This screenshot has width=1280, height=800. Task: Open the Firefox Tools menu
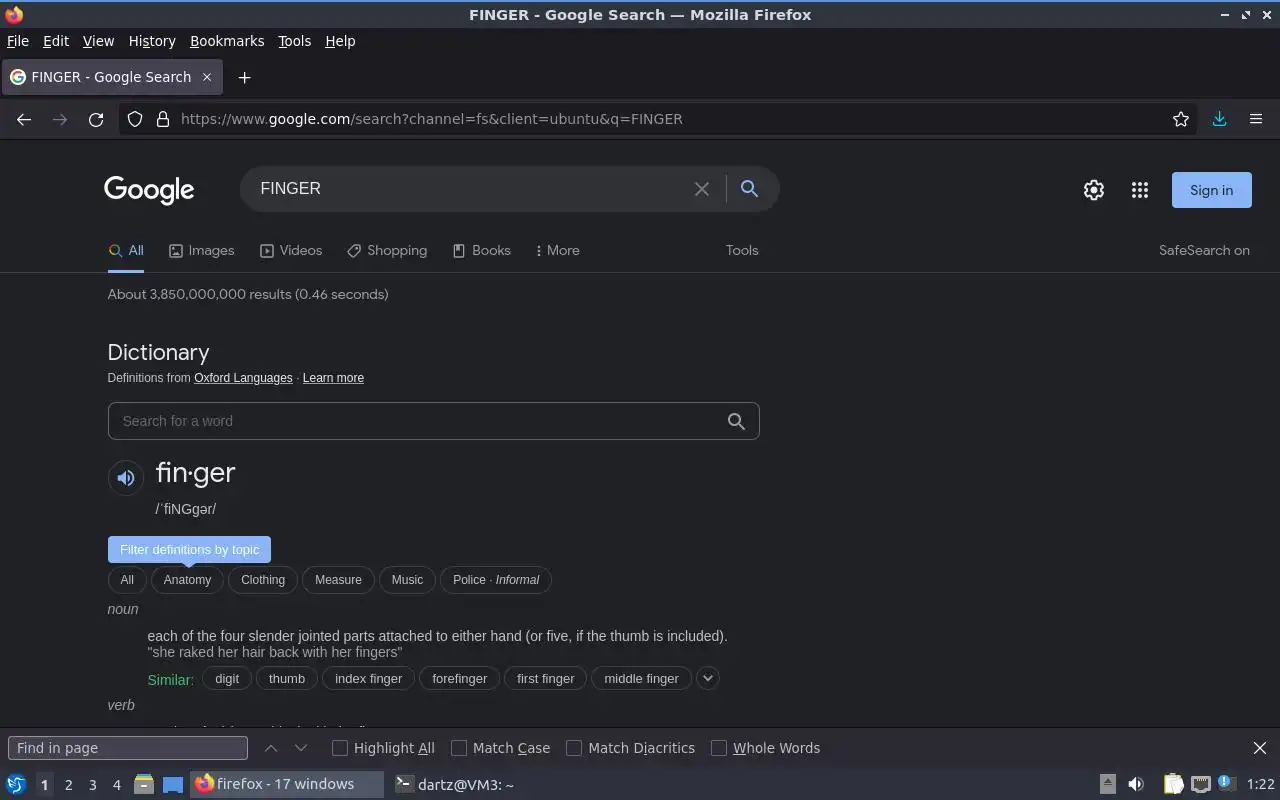point(294,41)
